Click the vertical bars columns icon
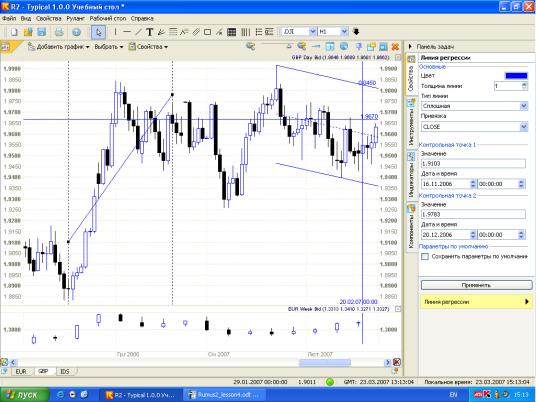Image resolution: width=536 pixels, height=402 pixels. (245, 32)
